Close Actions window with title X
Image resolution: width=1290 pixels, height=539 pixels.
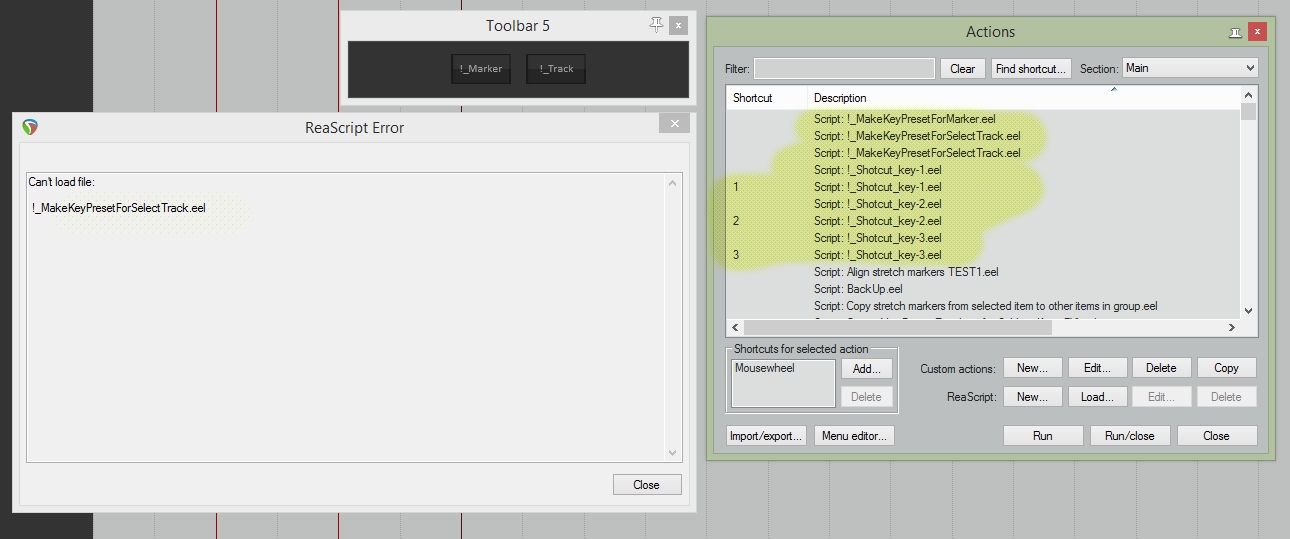[x=1258, y=32]
